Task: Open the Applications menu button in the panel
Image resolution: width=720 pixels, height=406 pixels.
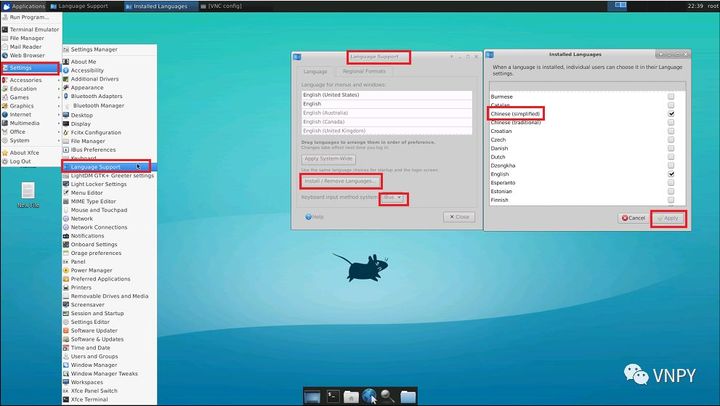Action: coord(24,6)
